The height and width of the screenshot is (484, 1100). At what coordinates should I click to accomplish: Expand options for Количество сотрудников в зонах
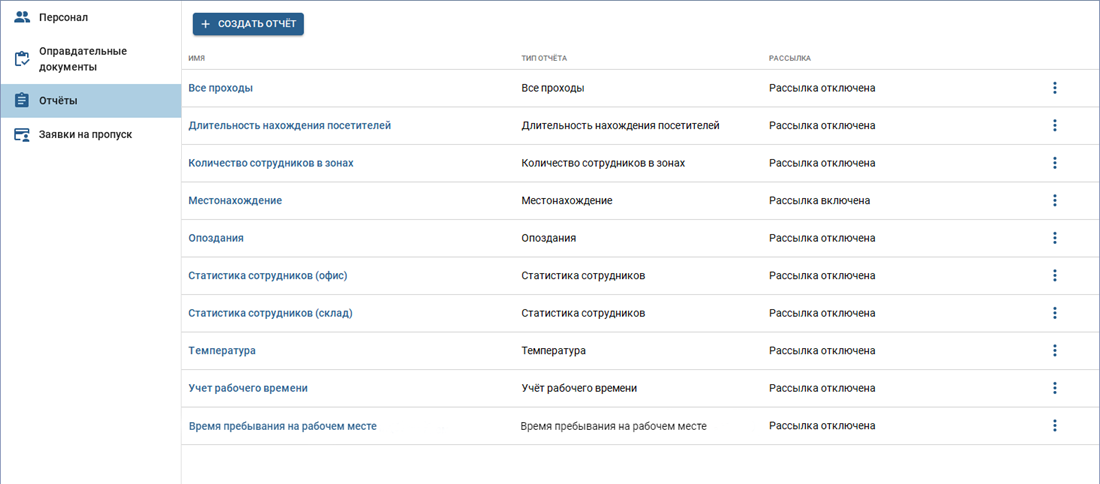click(1054, 163)
